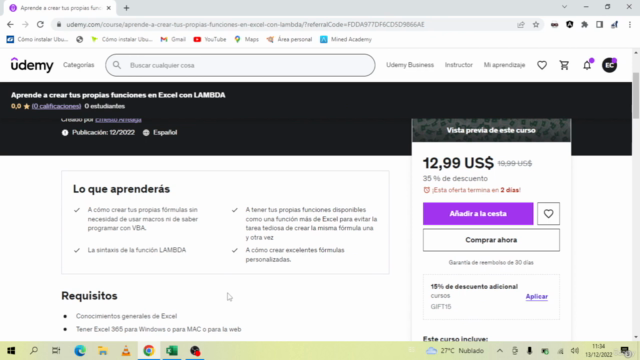Open the tab search chevron
The width and height of the screenshot is (640, 360).
tap(564, 7)
